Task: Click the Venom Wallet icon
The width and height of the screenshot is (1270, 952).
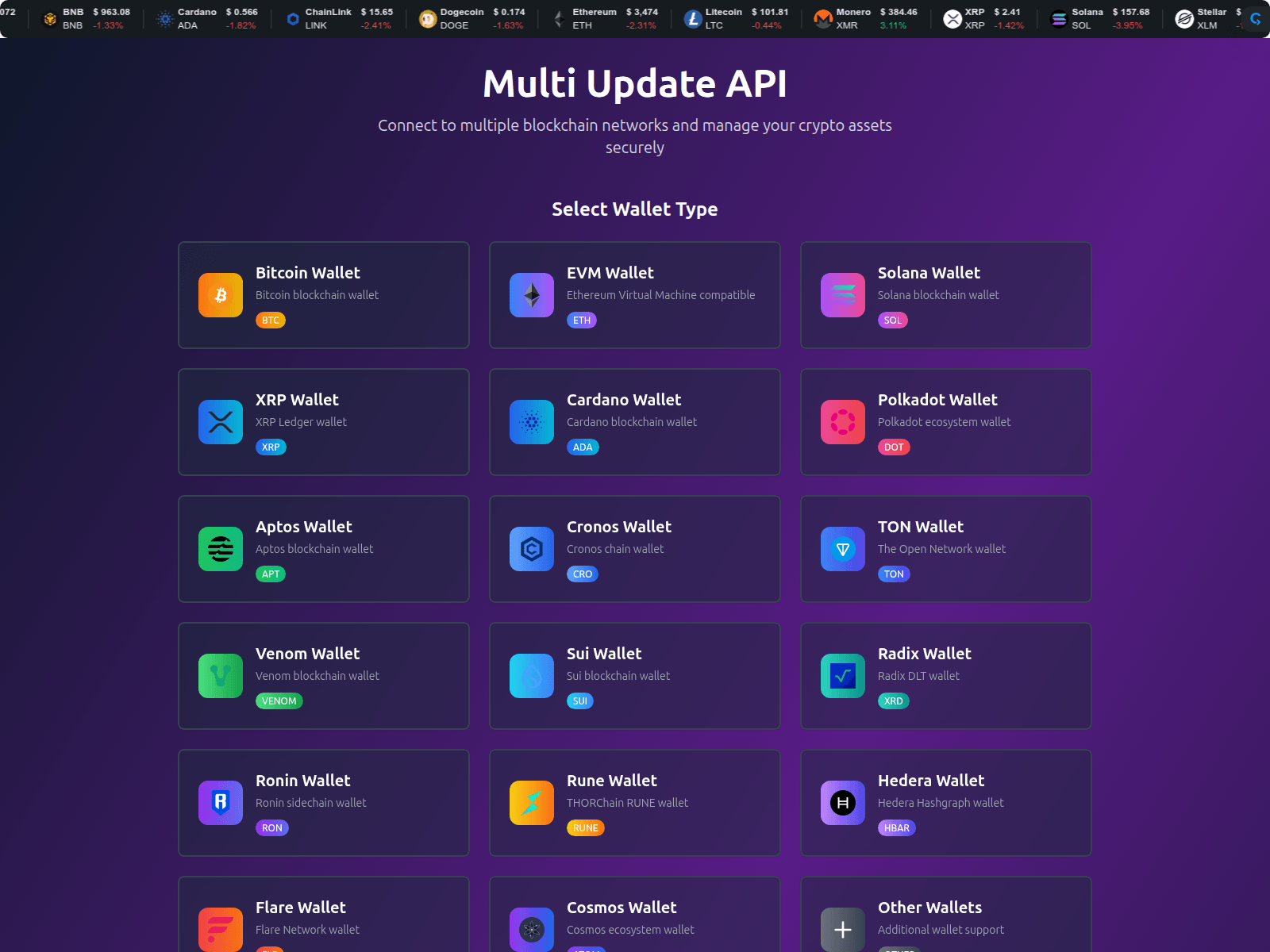Action: [x=221, y=676]
